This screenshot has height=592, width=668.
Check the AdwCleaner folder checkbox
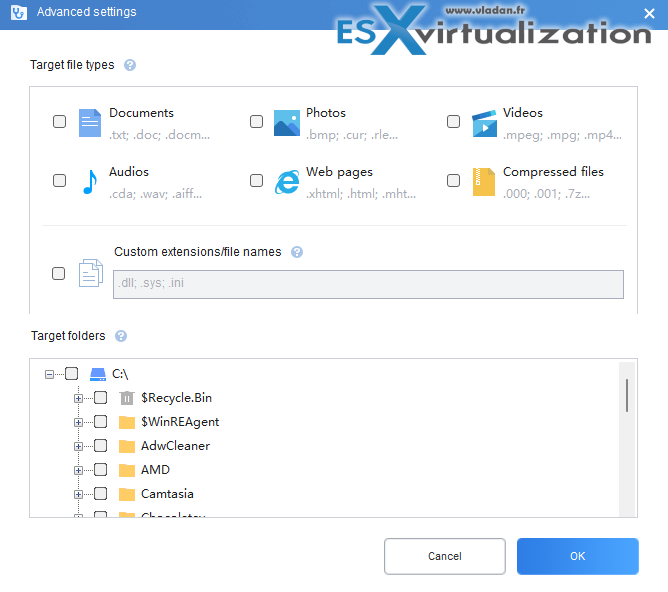101,446
